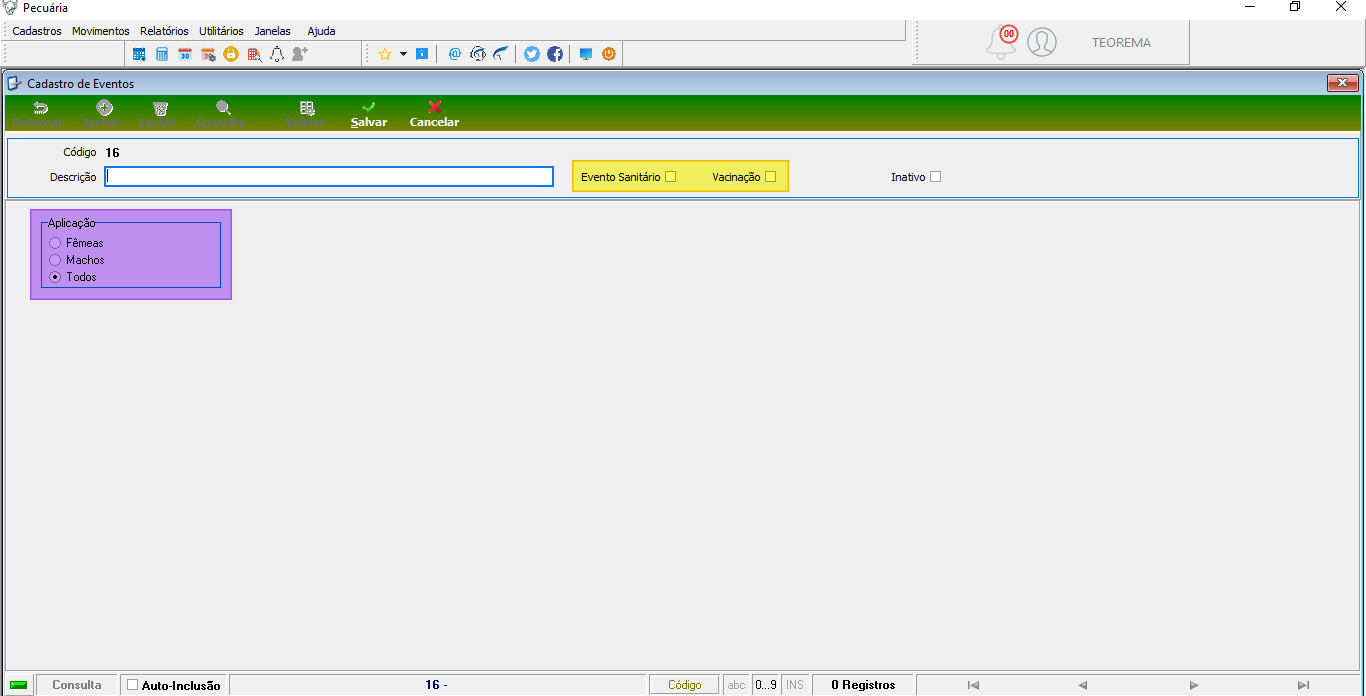Go to last record navigation arrow
Screen dimensions: 1366x696
coord(1303,685)
